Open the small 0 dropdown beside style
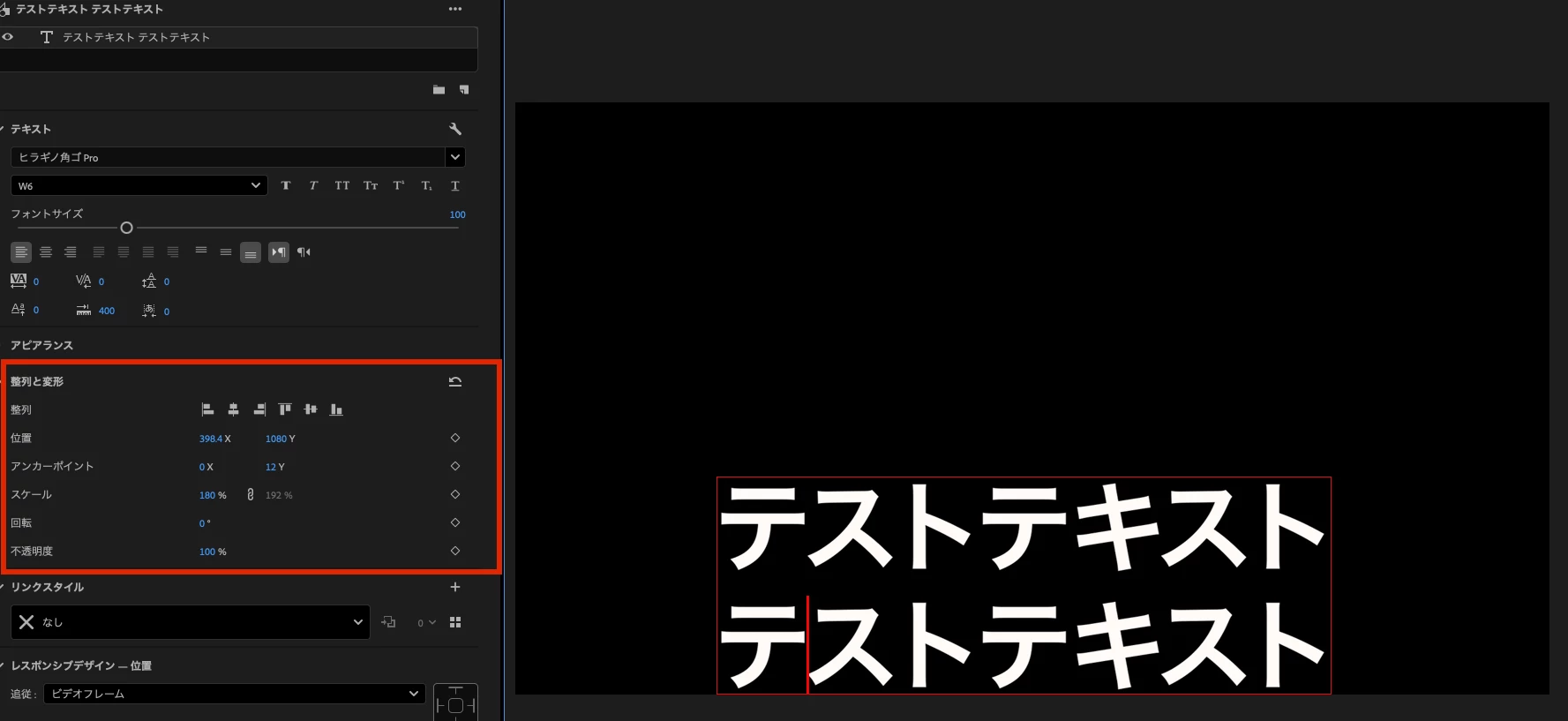Screen dimensions: 1568x721 [426, 622]
